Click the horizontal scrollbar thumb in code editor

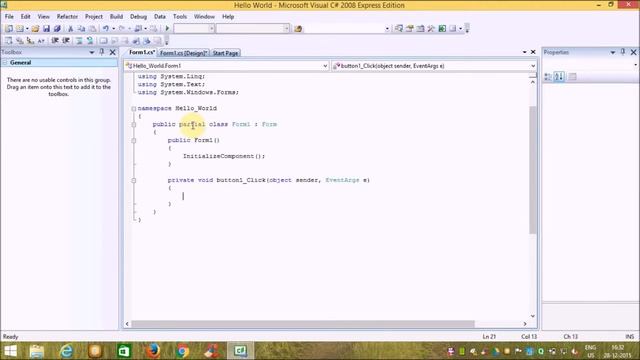(303, 324)
